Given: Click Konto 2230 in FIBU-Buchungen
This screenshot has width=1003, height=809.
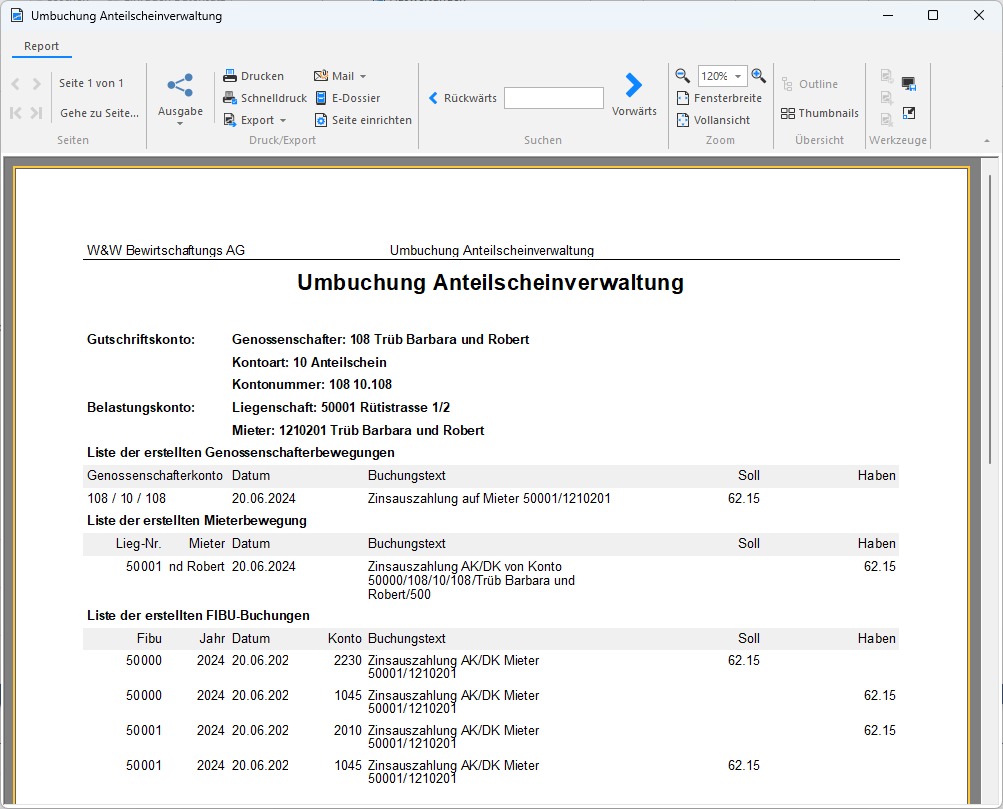Looking at the screenshot, I should pos(347,661).
